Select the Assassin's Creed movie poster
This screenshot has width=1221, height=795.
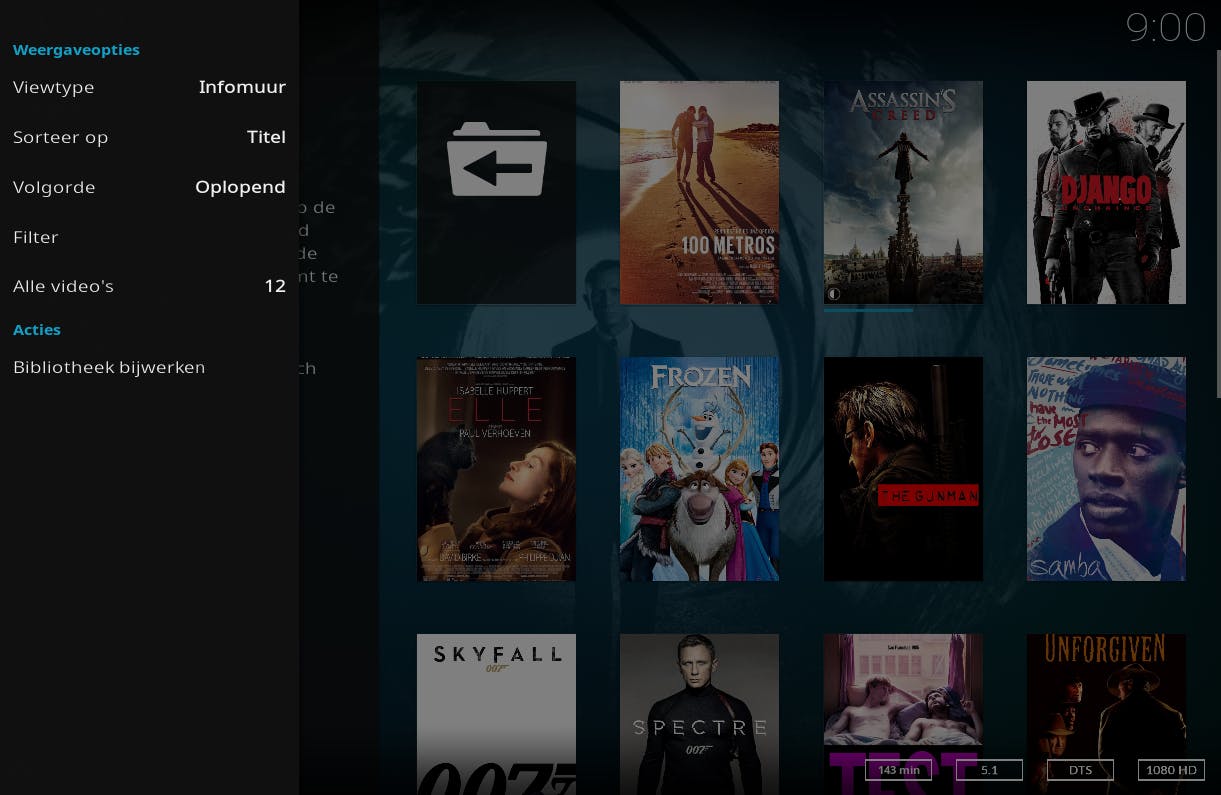click(x=903, y=192)
